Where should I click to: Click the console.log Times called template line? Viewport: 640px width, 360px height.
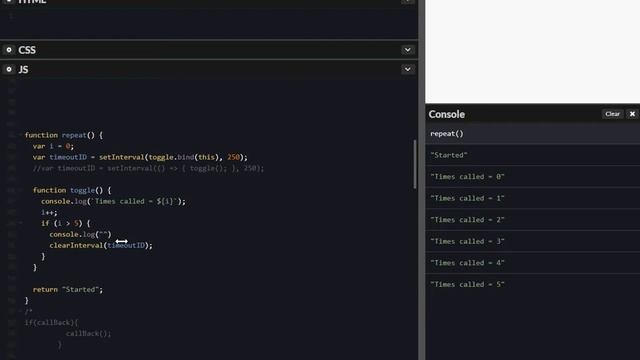pos(113,201)
